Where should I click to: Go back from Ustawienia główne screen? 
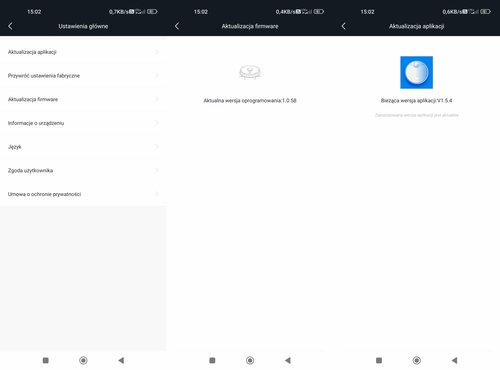(x=10, y=26)
